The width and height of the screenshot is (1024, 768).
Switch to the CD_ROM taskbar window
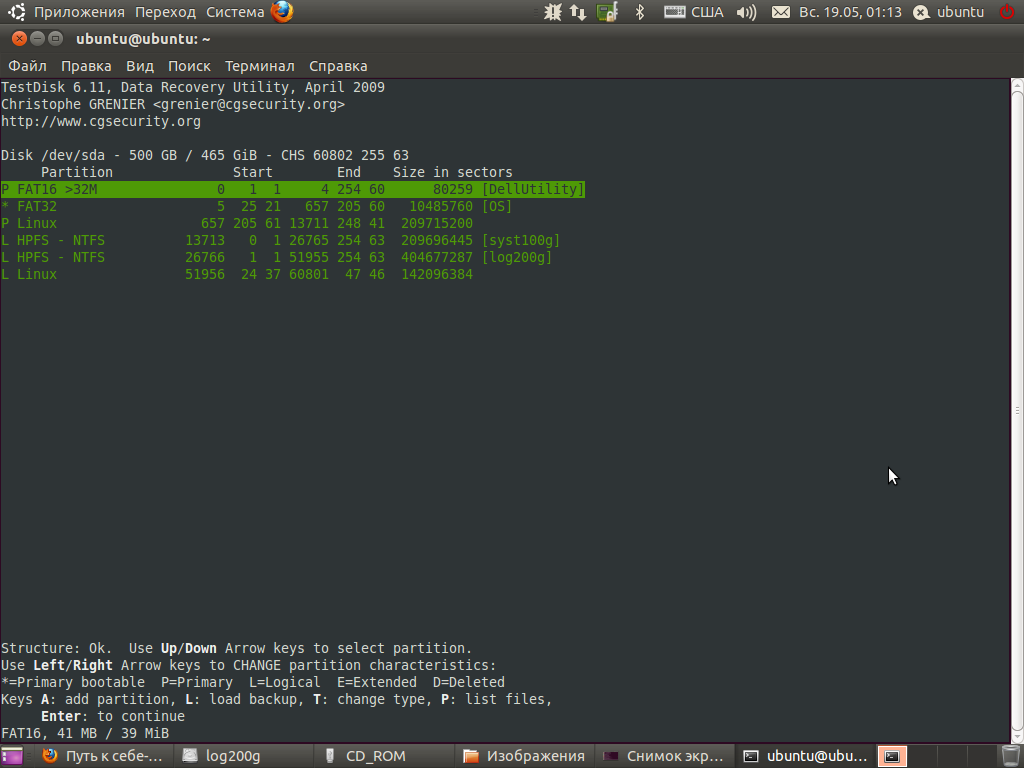tap(382, 756)
